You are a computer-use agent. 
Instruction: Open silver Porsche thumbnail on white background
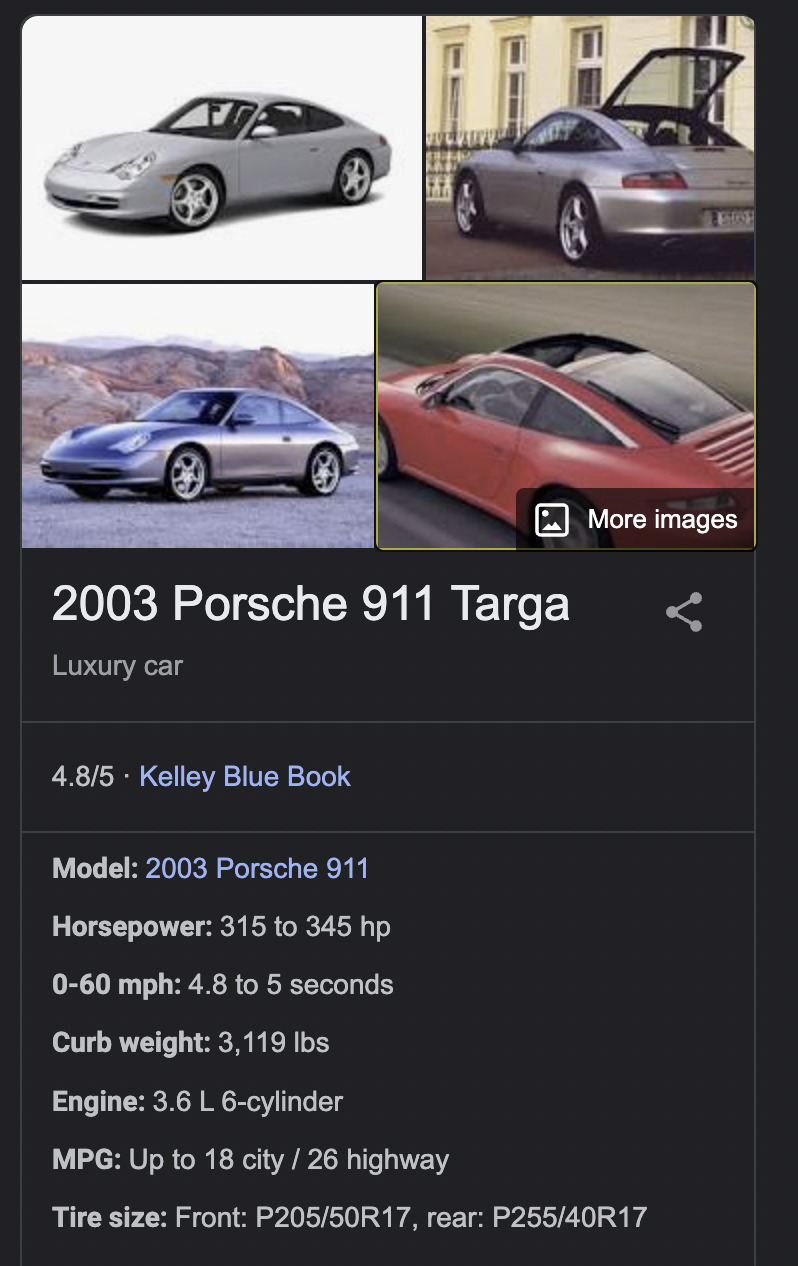(x=222, y=148)
